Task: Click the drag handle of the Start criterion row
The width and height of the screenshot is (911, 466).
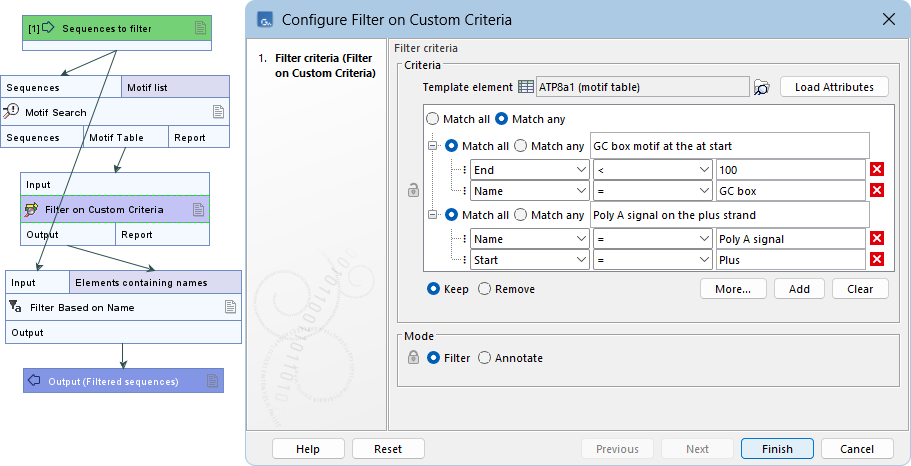Action: [x=464, y=260]
